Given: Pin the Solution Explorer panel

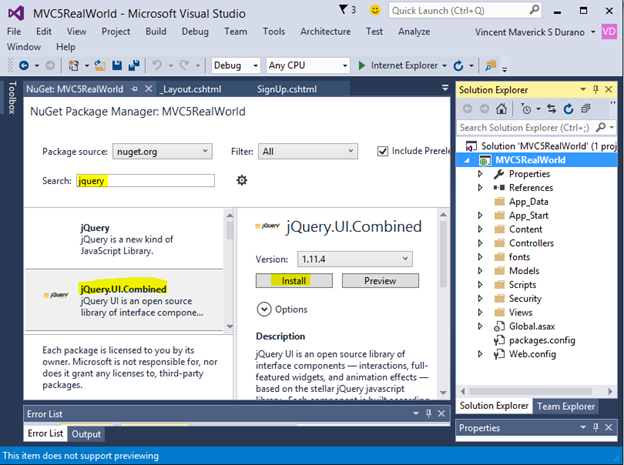Looking at the screenshot, I should click(x=596, y=90).
